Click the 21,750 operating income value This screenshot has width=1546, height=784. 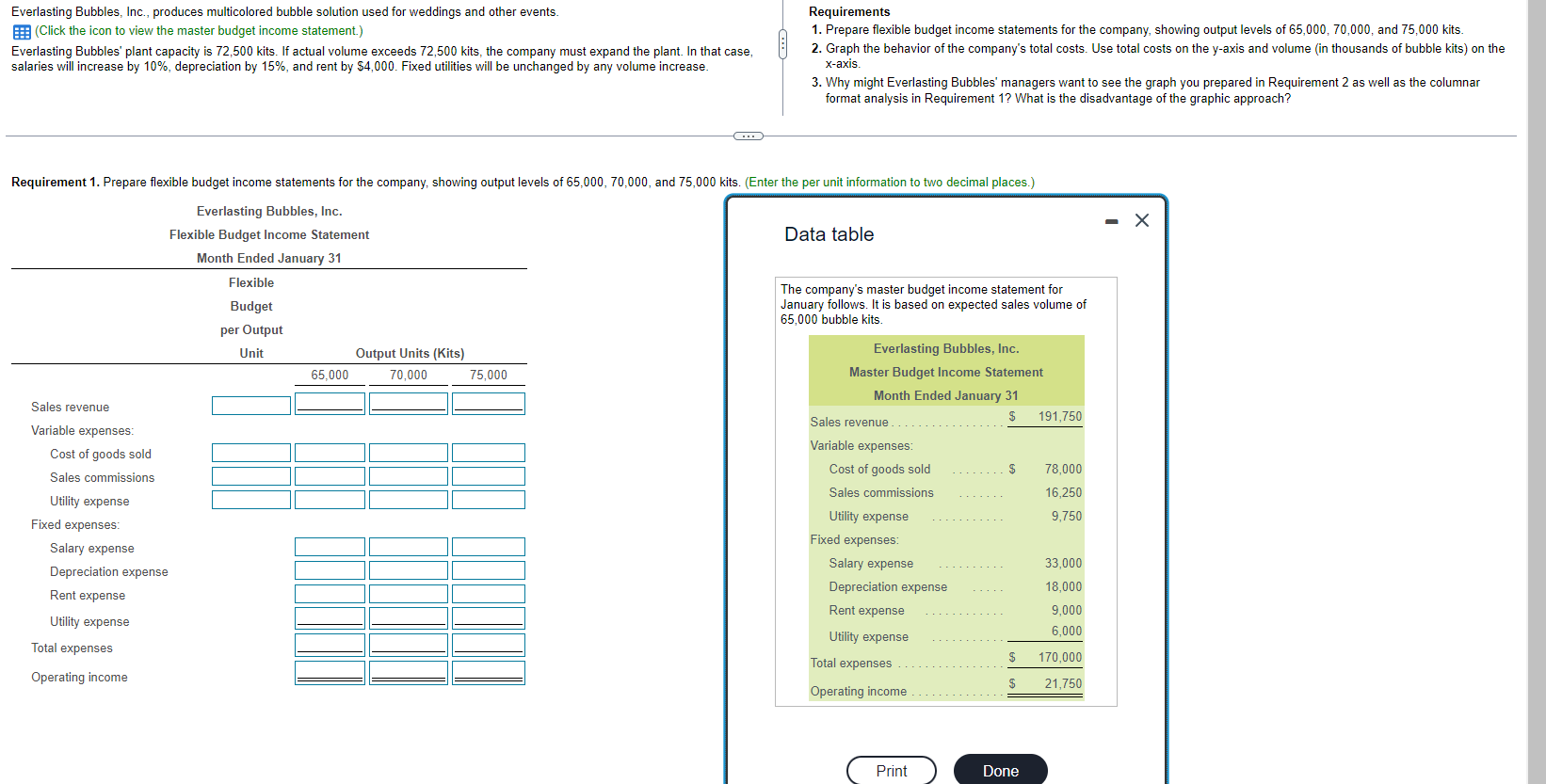pyautogui.click(x=1063, y=683)
